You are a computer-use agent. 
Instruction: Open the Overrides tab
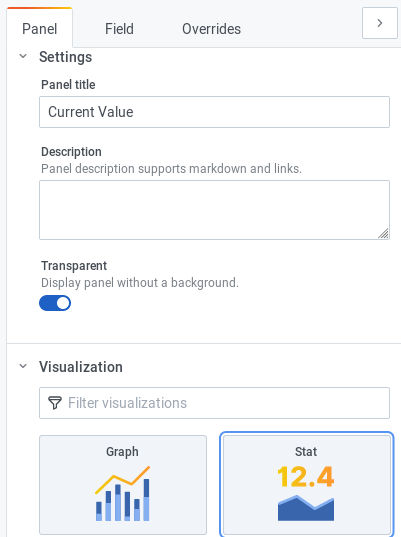tap(211, 29)
